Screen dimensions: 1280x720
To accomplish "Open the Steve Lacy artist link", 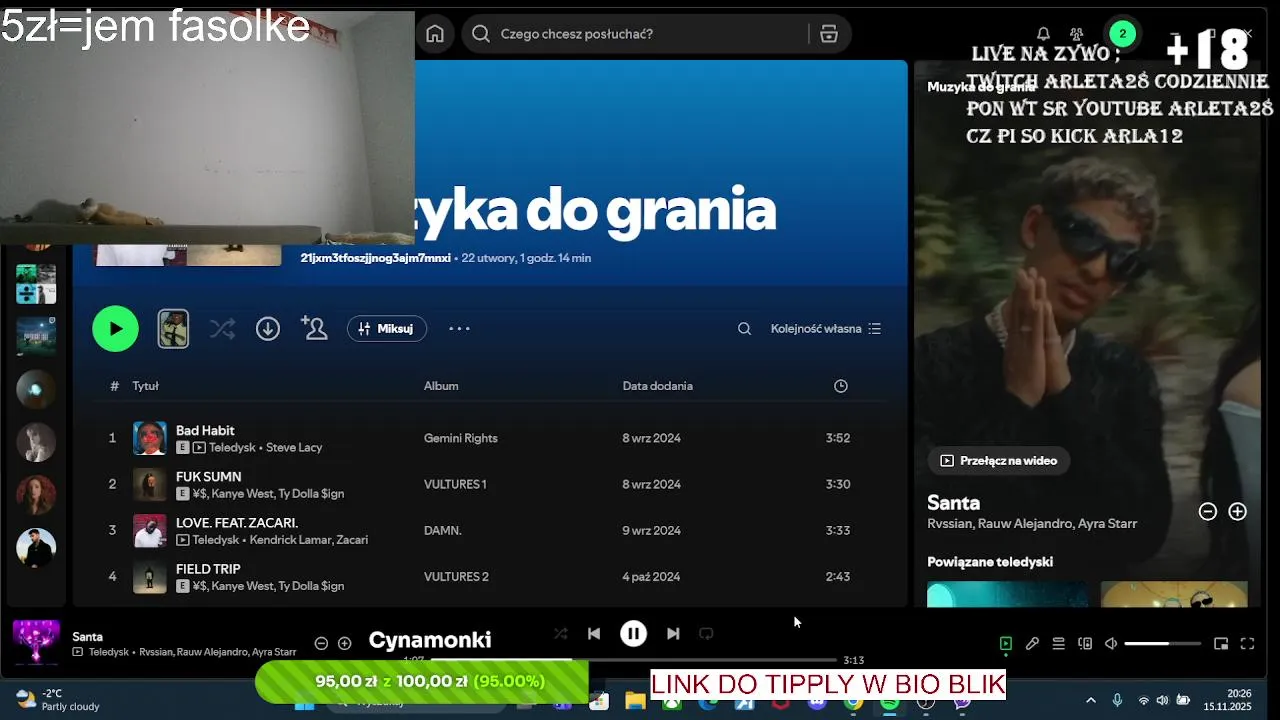I will click(294, 448).
